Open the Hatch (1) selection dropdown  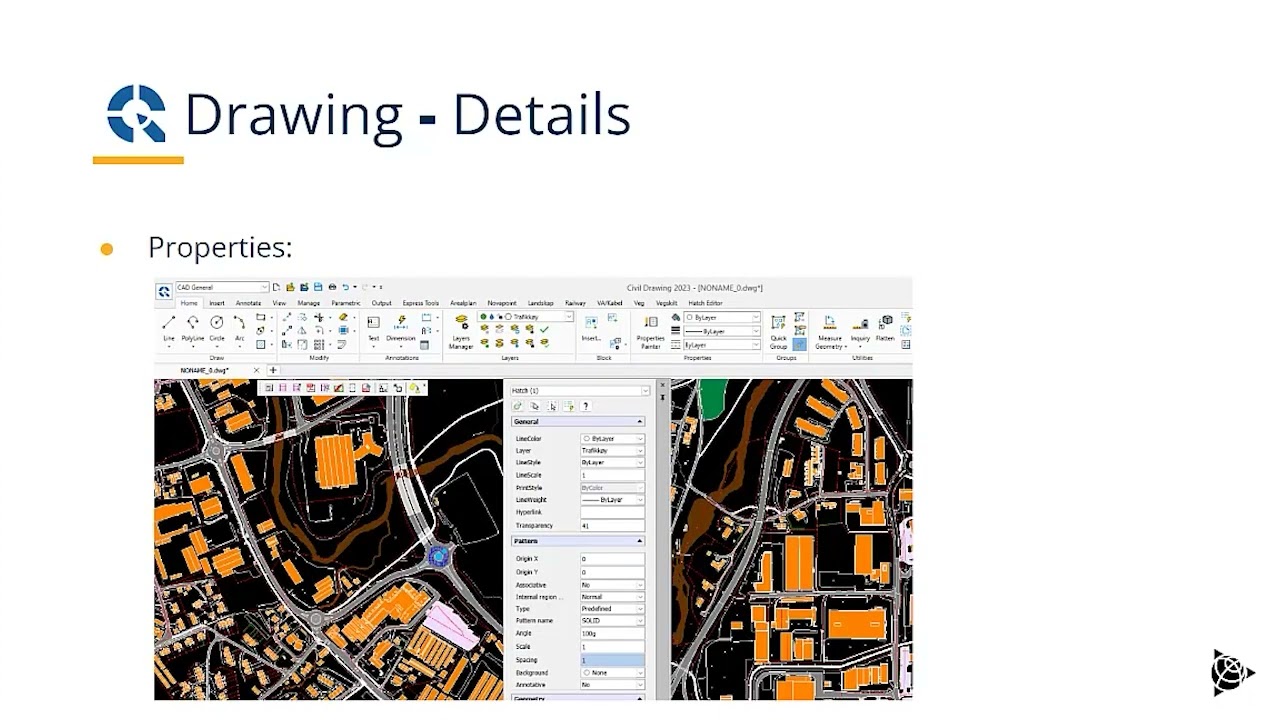[x=580, y=390]
